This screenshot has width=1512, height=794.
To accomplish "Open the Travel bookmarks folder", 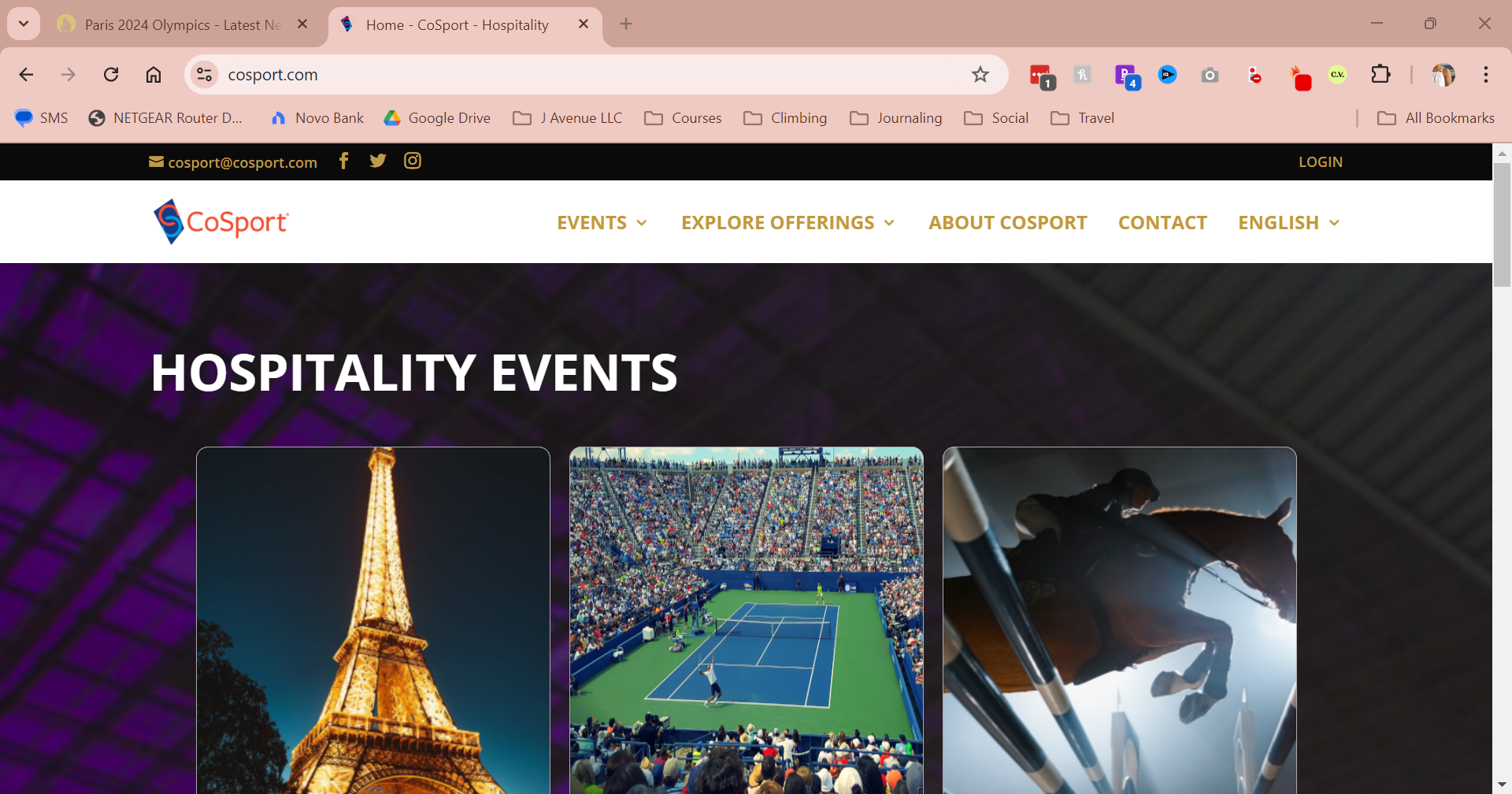I will 1083,118.
